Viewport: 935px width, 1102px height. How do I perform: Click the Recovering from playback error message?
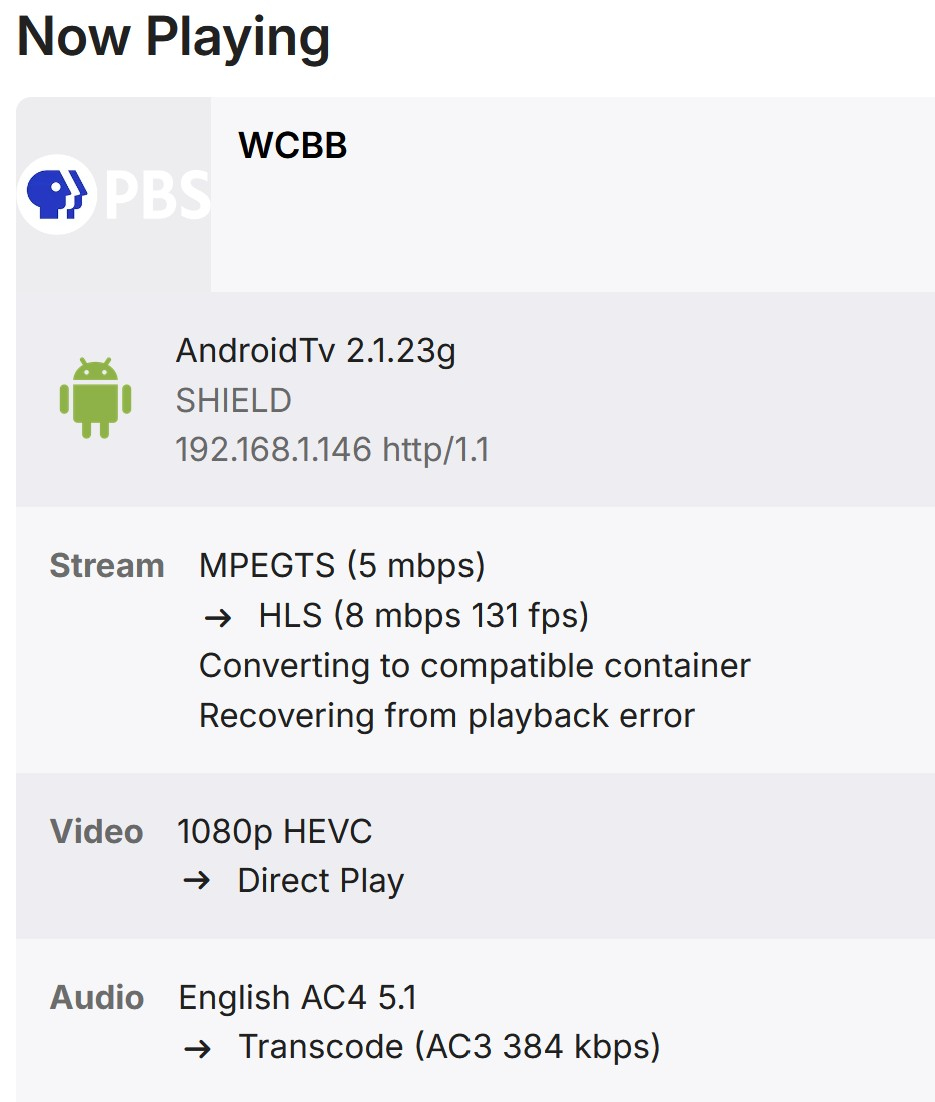[446, 716]
